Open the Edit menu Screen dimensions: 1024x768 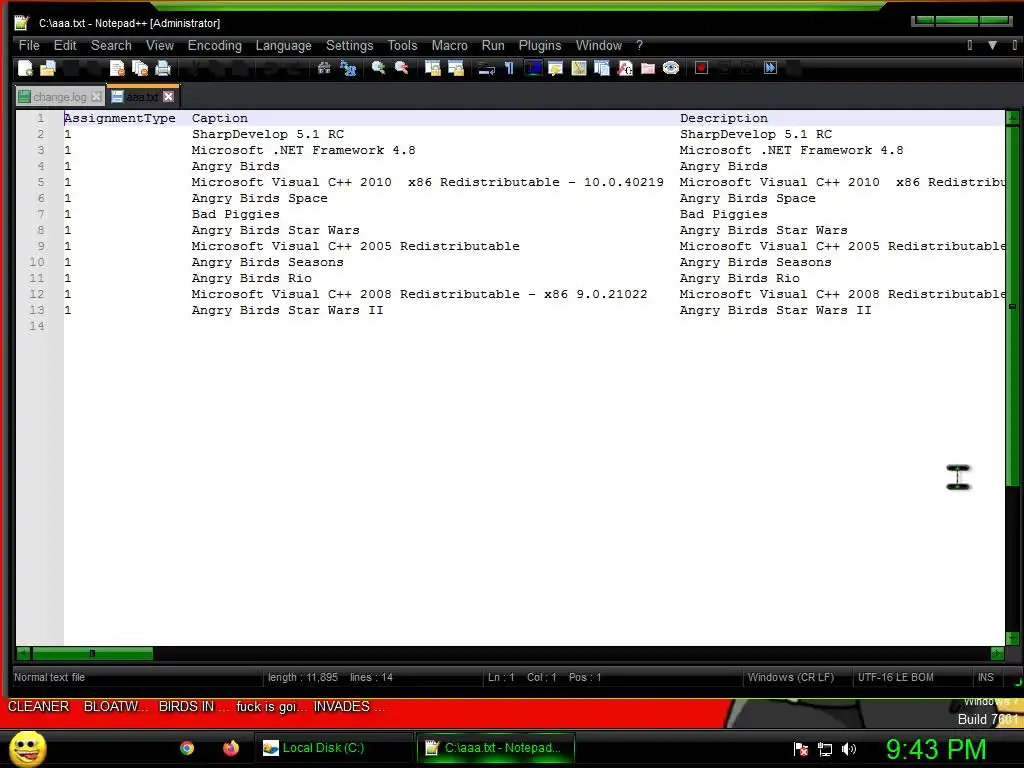[65, 45]
